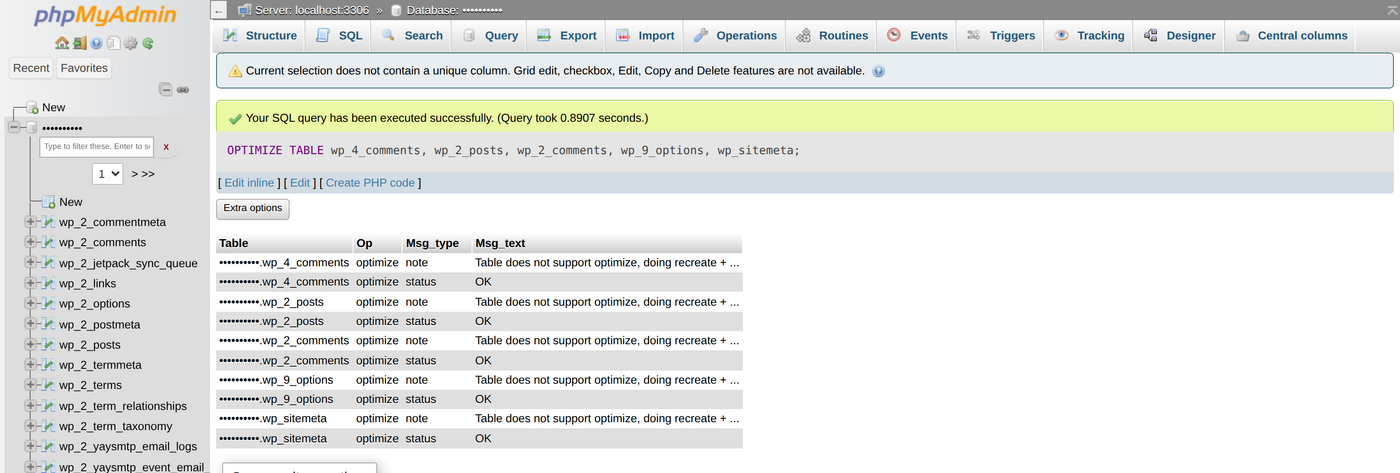This screenshot has height=473, width=1400.
Task: Click the Server: localhost:3306 breadcrumb link
Action: coord(312,10)
